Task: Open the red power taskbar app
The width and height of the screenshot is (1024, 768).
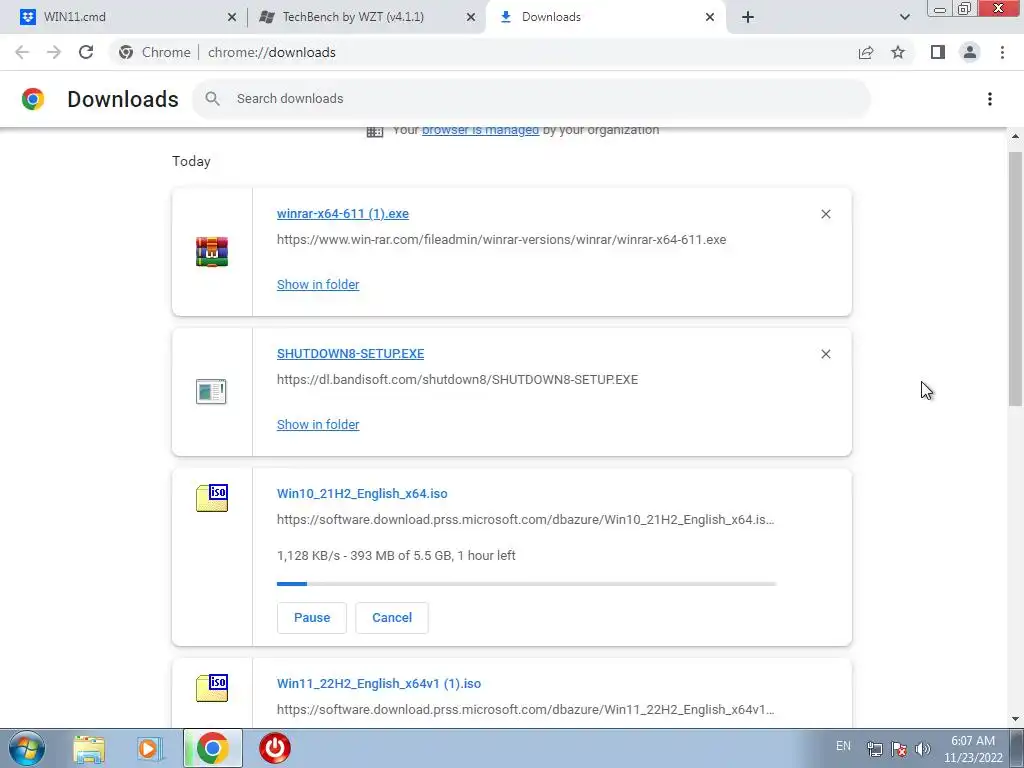Action: [x=275, y=748]
